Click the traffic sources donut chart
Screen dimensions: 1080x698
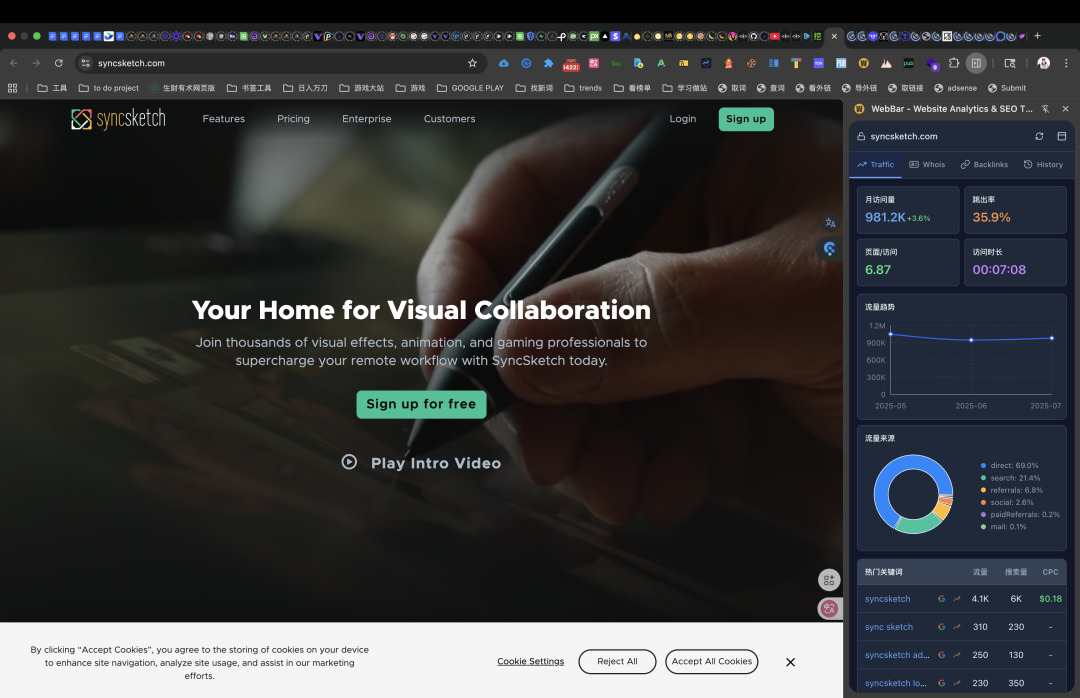[913, 494]
